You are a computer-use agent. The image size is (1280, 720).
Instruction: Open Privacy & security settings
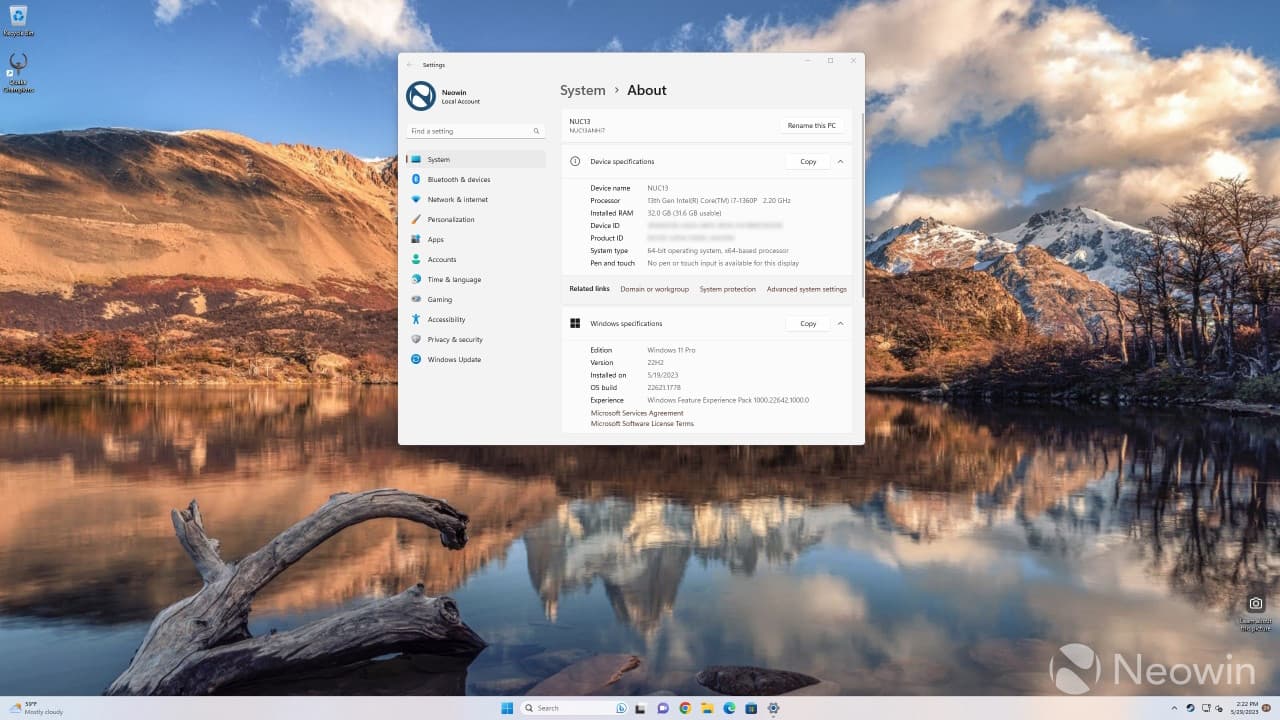tap(454, 340)
